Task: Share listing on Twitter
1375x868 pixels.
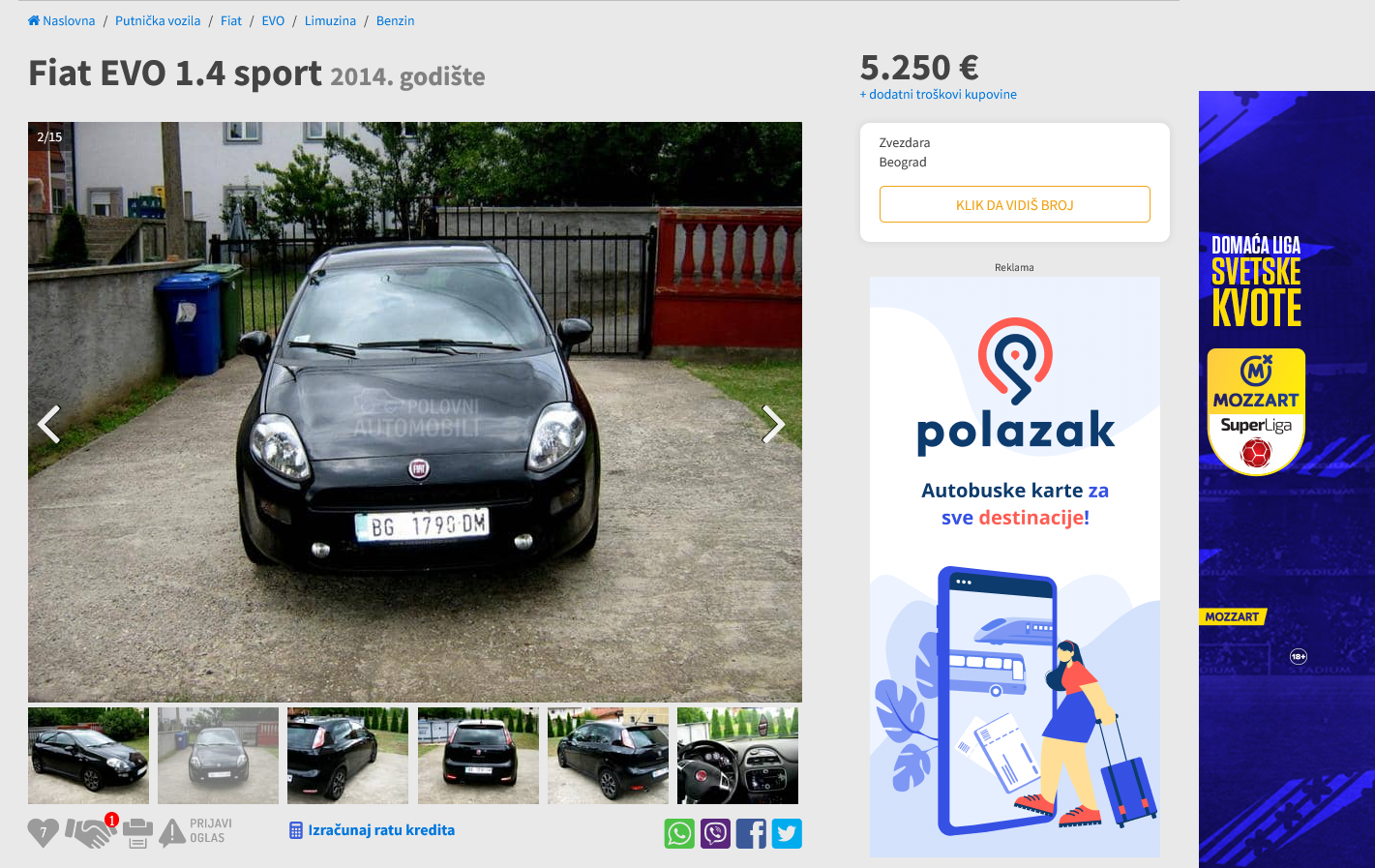Action: (787, 833)
